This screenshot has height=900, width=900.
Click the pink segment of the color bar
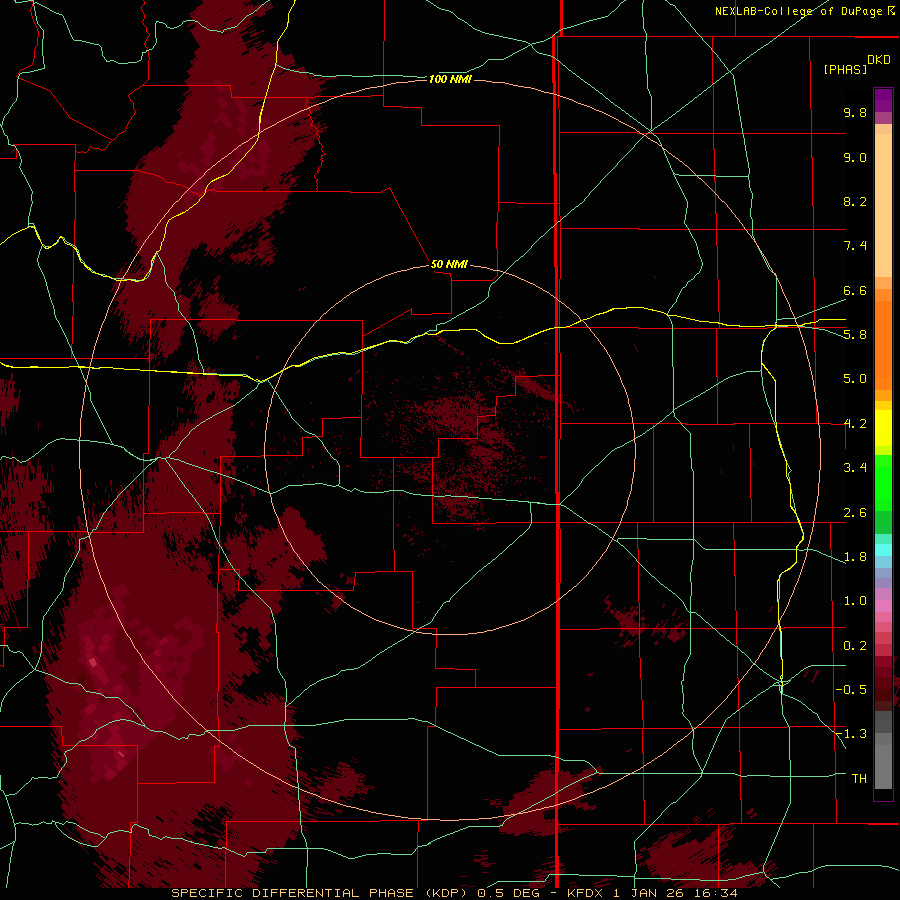tap(883, 606)
